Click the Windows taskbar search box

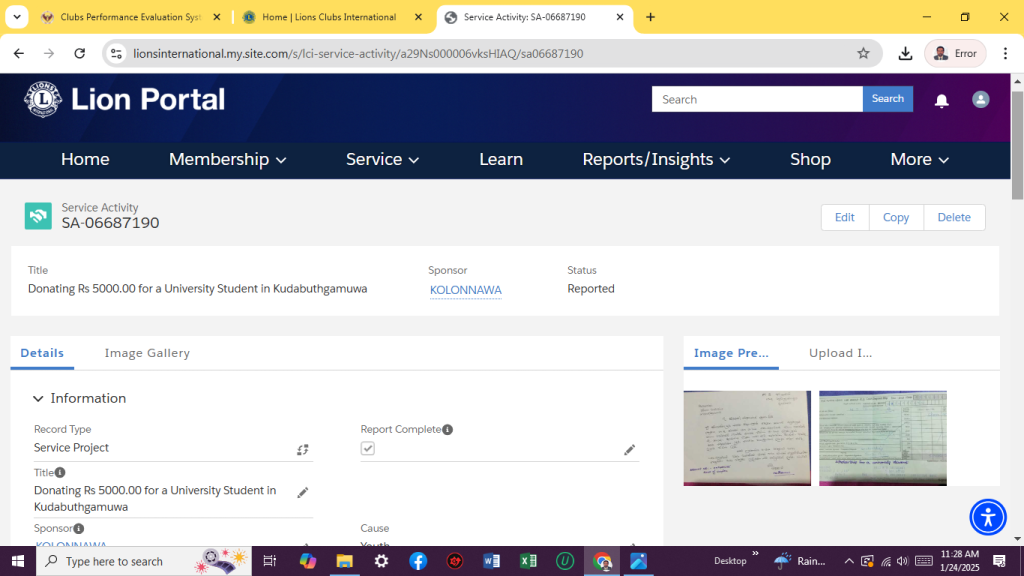pyautogui.click(x=144, y=561)
